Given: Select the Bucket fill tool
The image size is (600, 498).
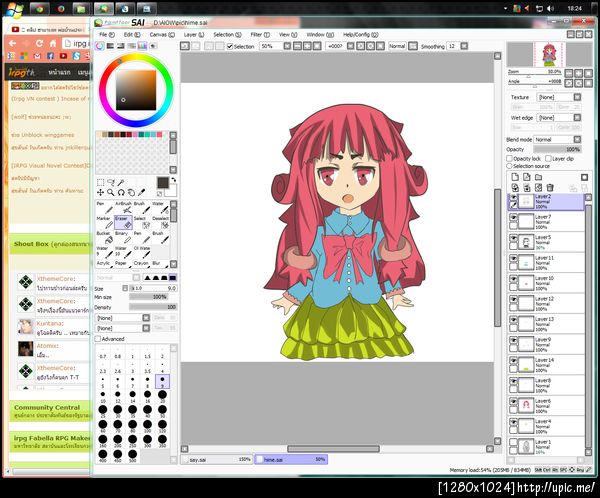Looking at the screenshot, I should (x=105, y=237).
